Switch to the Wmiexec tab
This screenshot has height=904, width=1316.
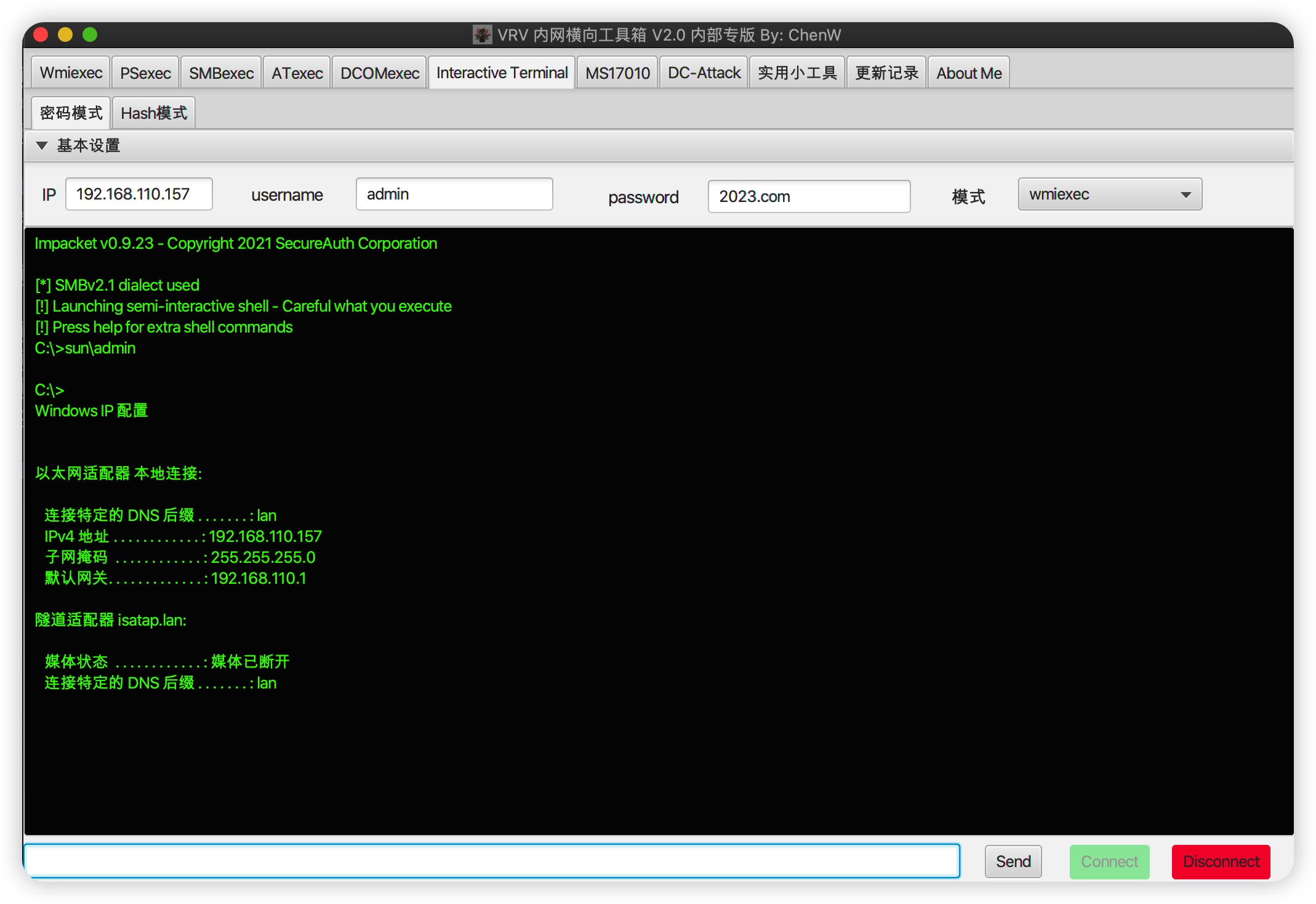coord(71,73)
